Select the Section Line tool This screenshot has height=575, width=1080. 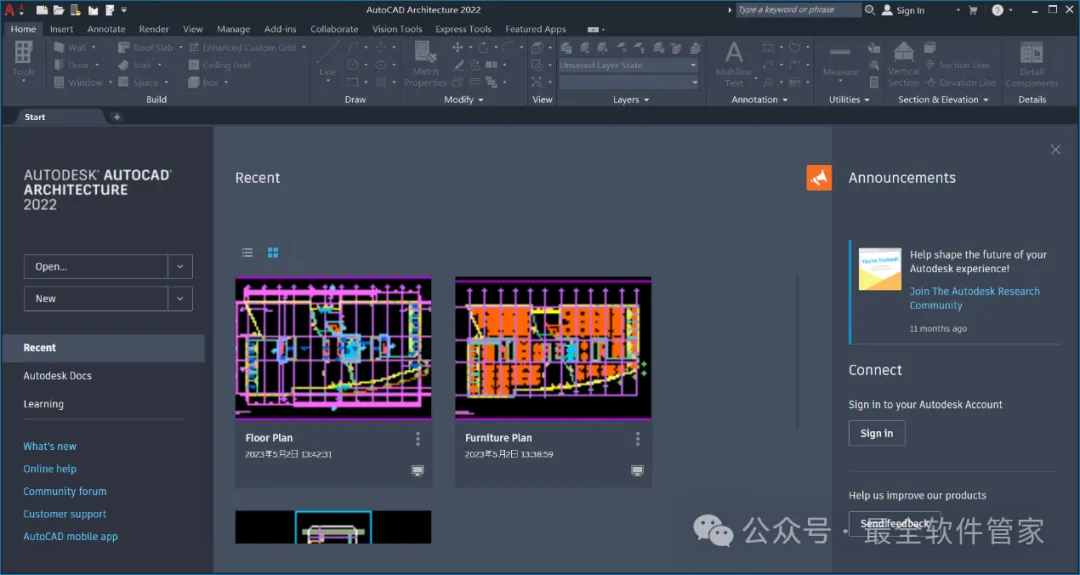tap(957, 65)
